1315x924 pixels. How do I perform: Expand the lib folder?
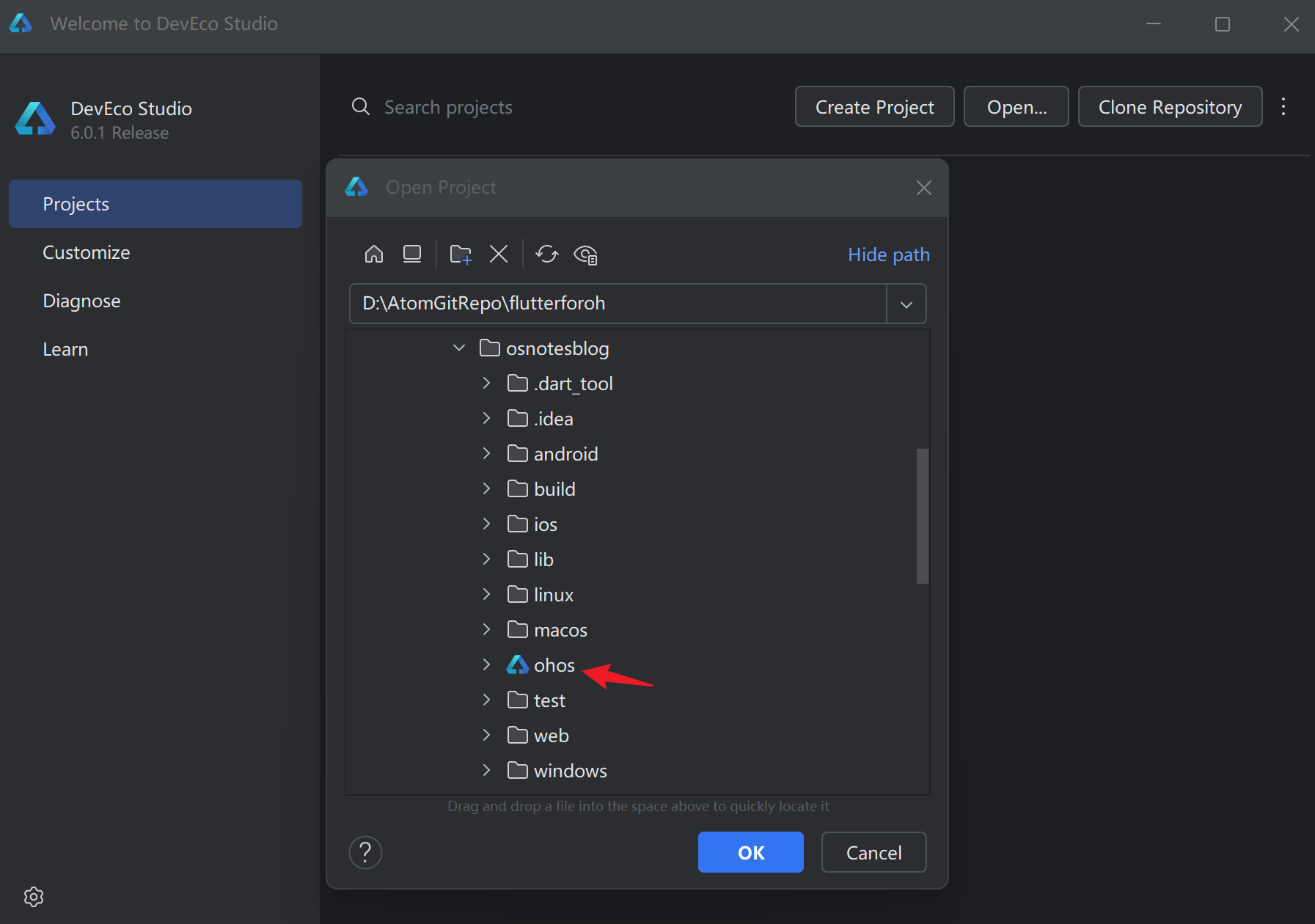[x=486, y=559]
